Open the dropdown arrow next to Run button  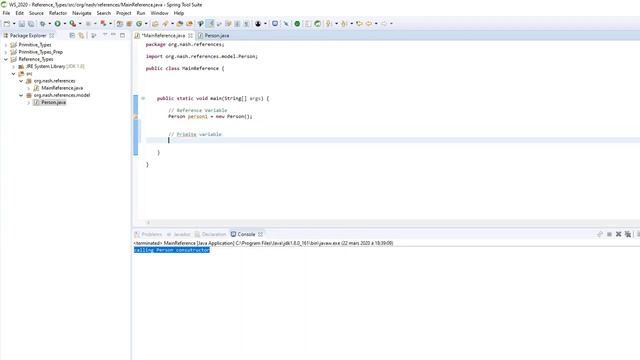(65, 24)
